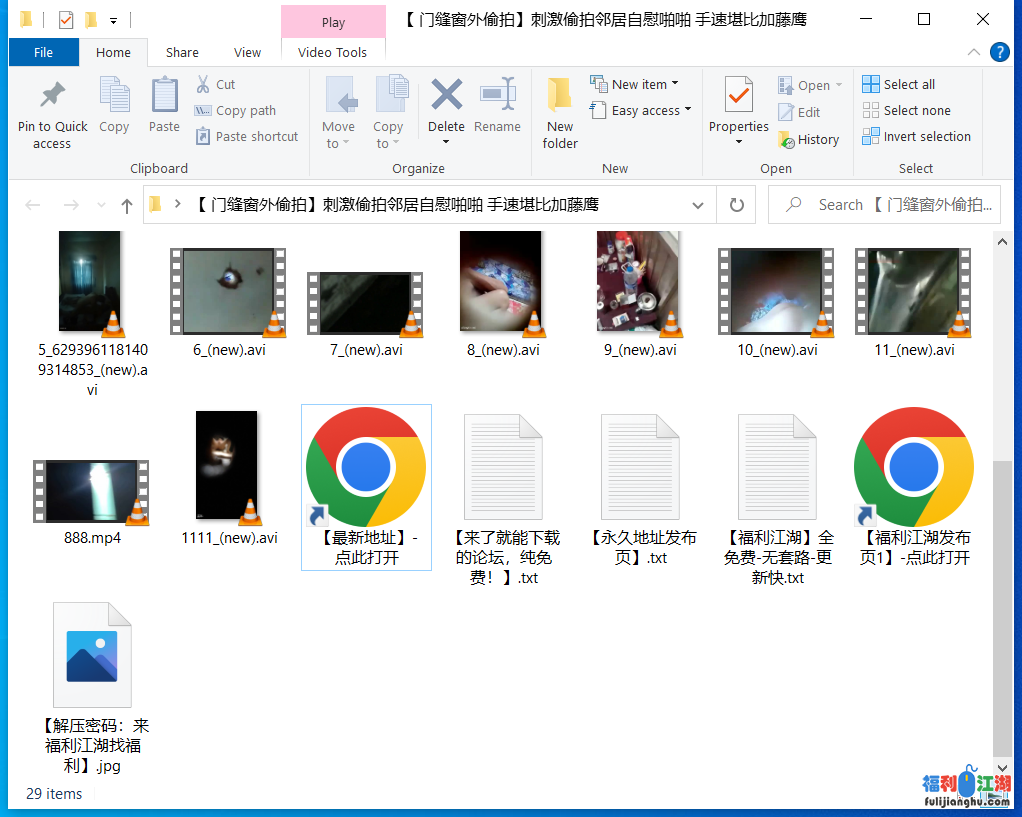The height and width of the screenshot is (817, 1022).
Task: Expand the New item dropdown
Action: coord(640,85)
